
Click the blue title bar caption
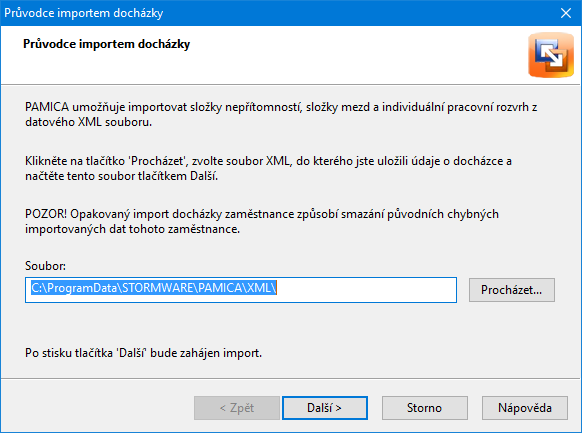(x=84, y=13)
